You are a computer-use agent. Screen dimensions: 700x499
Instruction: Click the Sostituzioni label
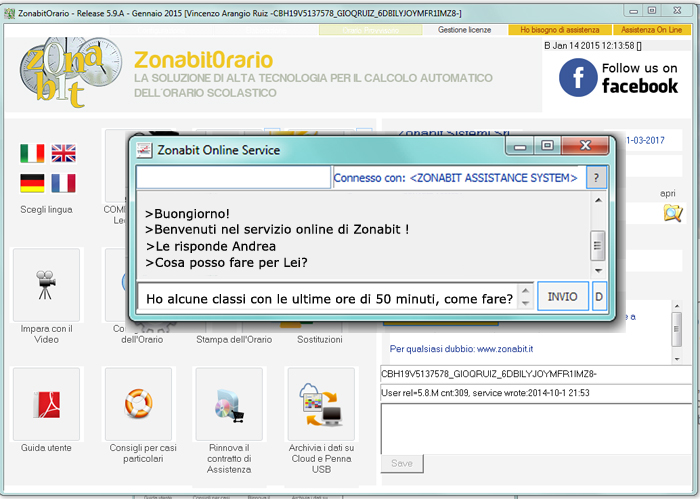point(320,340)
